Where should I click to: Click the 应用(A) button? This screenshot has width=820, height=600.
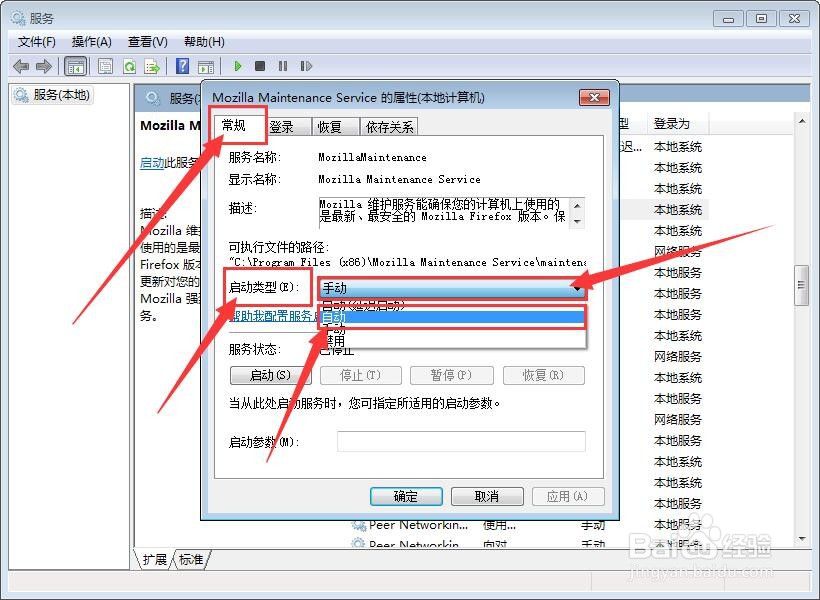(568, 496)
